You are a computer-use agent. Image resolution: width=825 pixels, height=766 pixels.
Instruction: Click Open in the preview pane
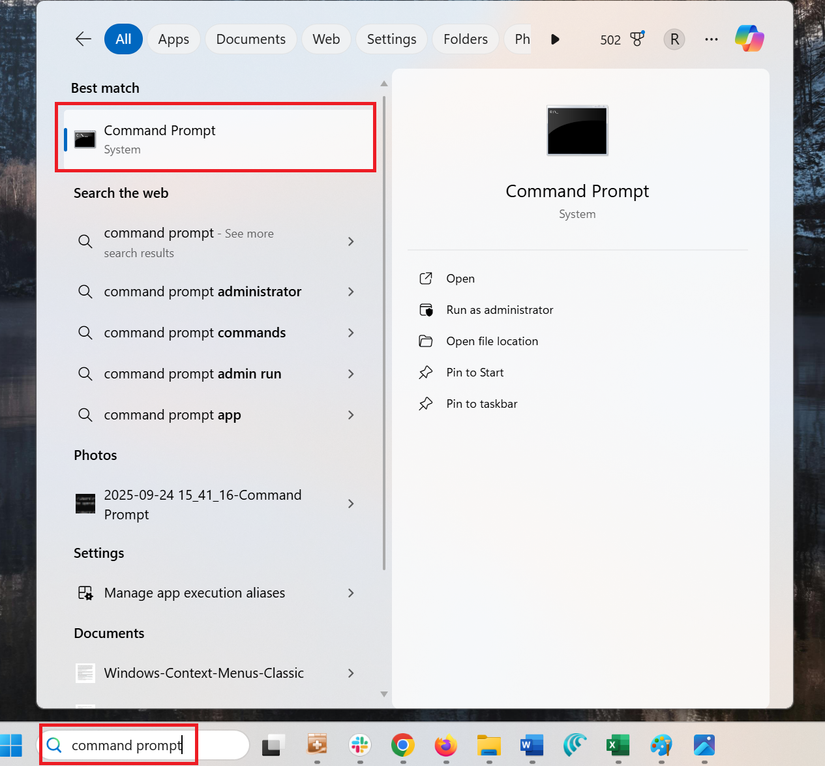(460, 279)
